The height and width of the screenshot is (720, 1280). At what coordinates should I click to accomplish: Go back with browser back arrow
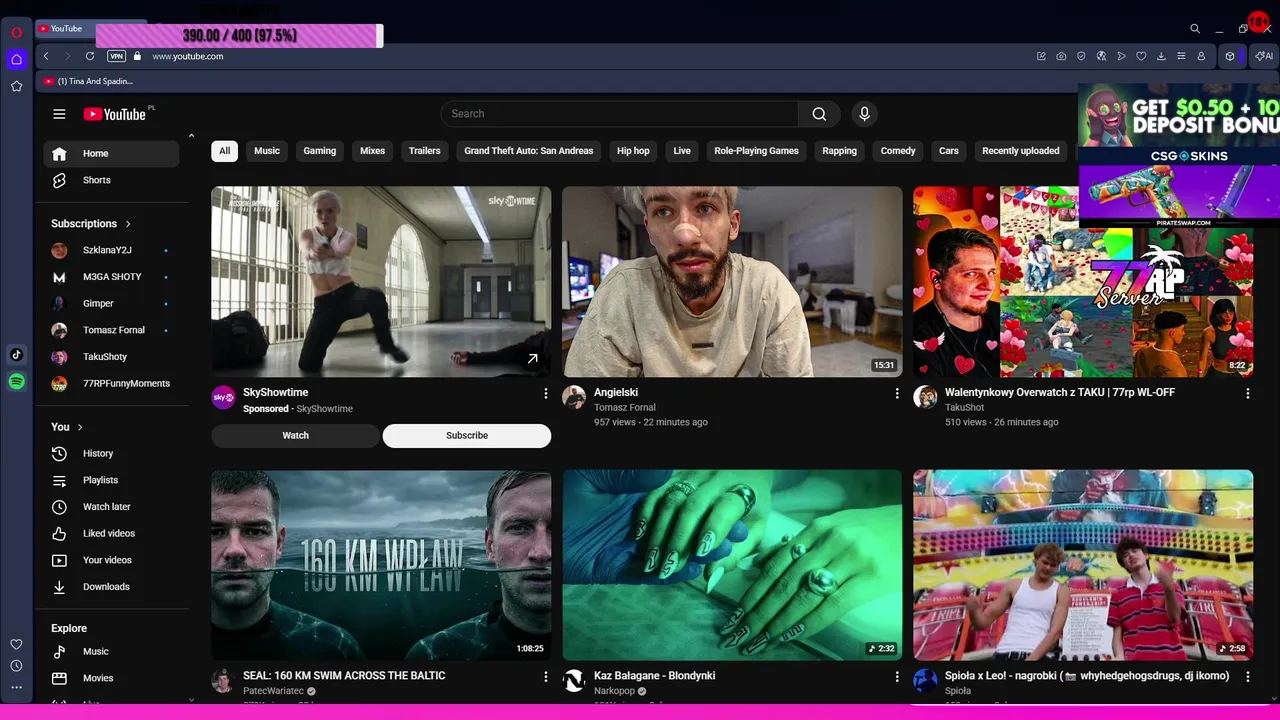pyautogui.click(x=46, y=56)
